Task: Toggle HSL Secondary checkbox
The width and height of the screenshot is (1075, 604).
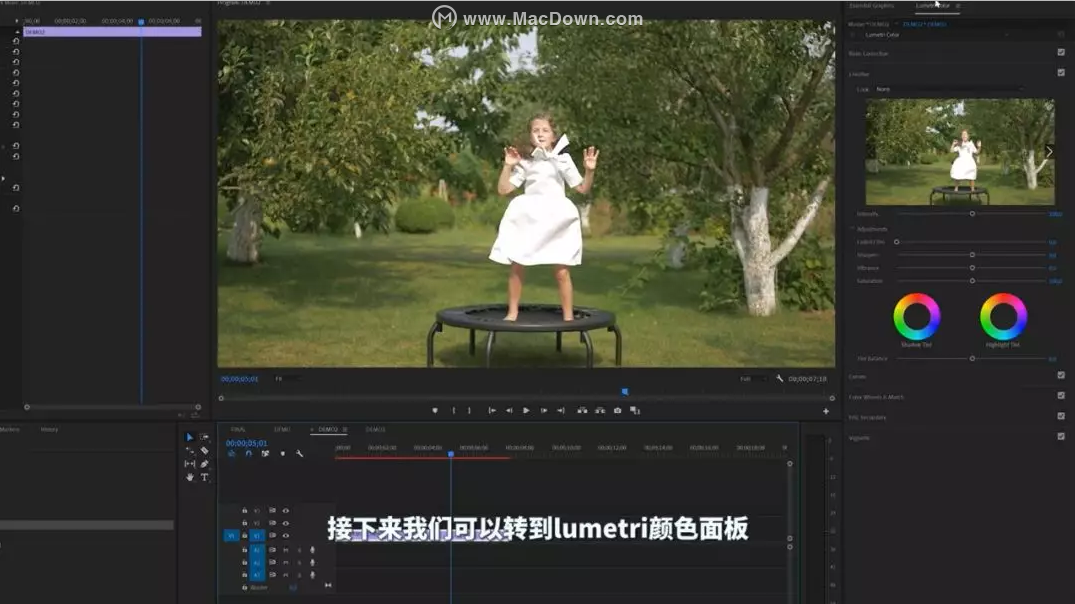Action: coord(1061,416)
